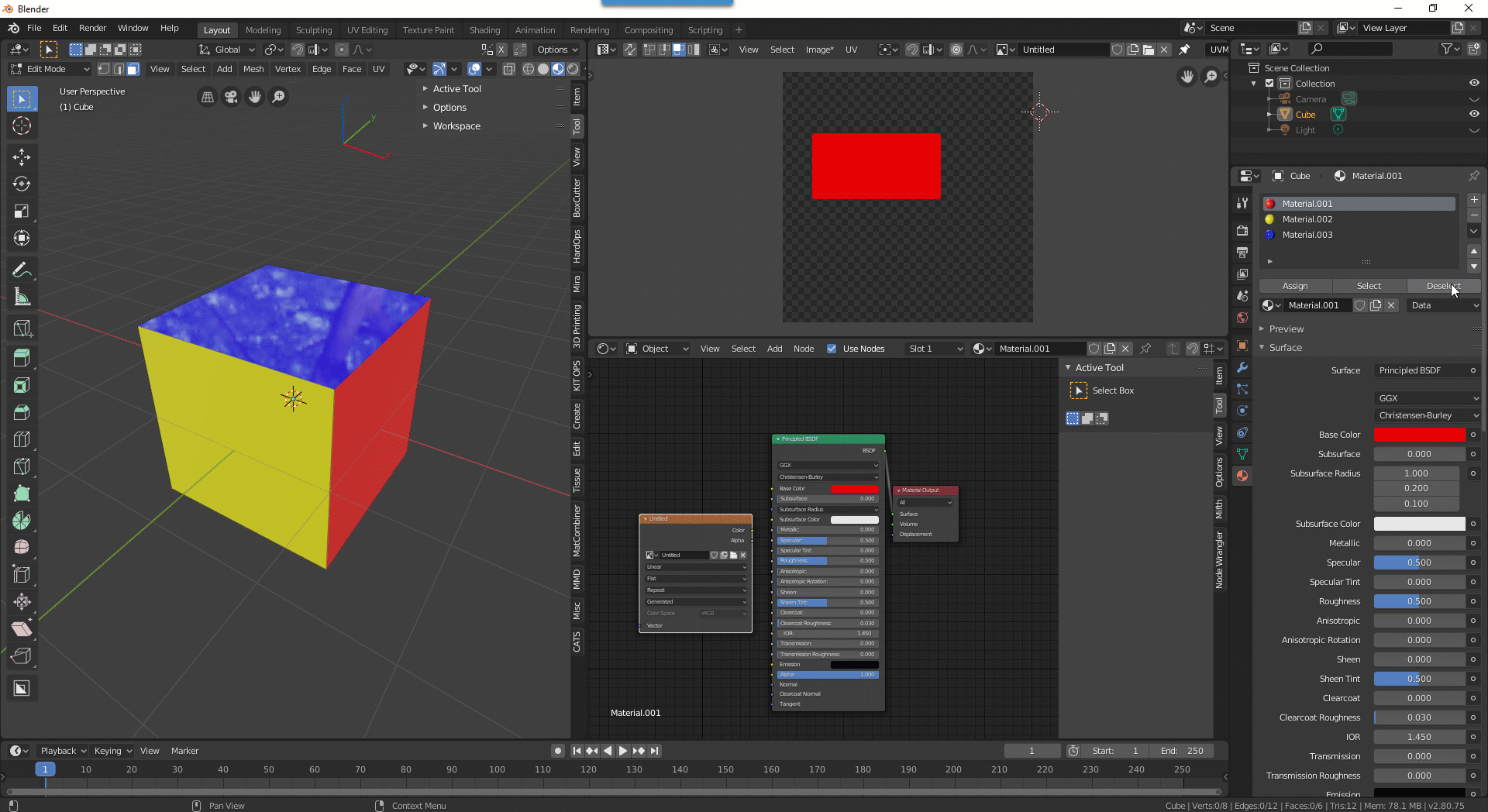
Task: Activate the Rotate tool
Action: click(x=22, y=184)
